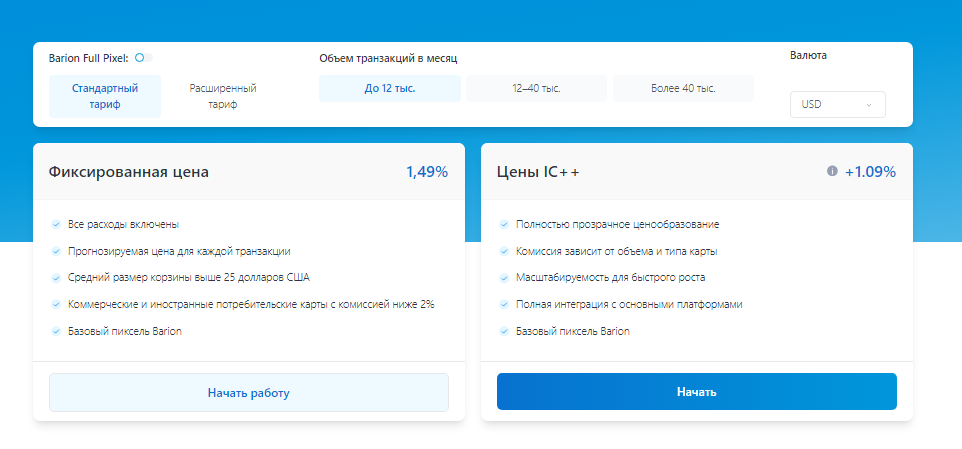This screenshot has width=962, height=449.
Task: Click the info icon next to +1.09%
Action: (832, 171)
